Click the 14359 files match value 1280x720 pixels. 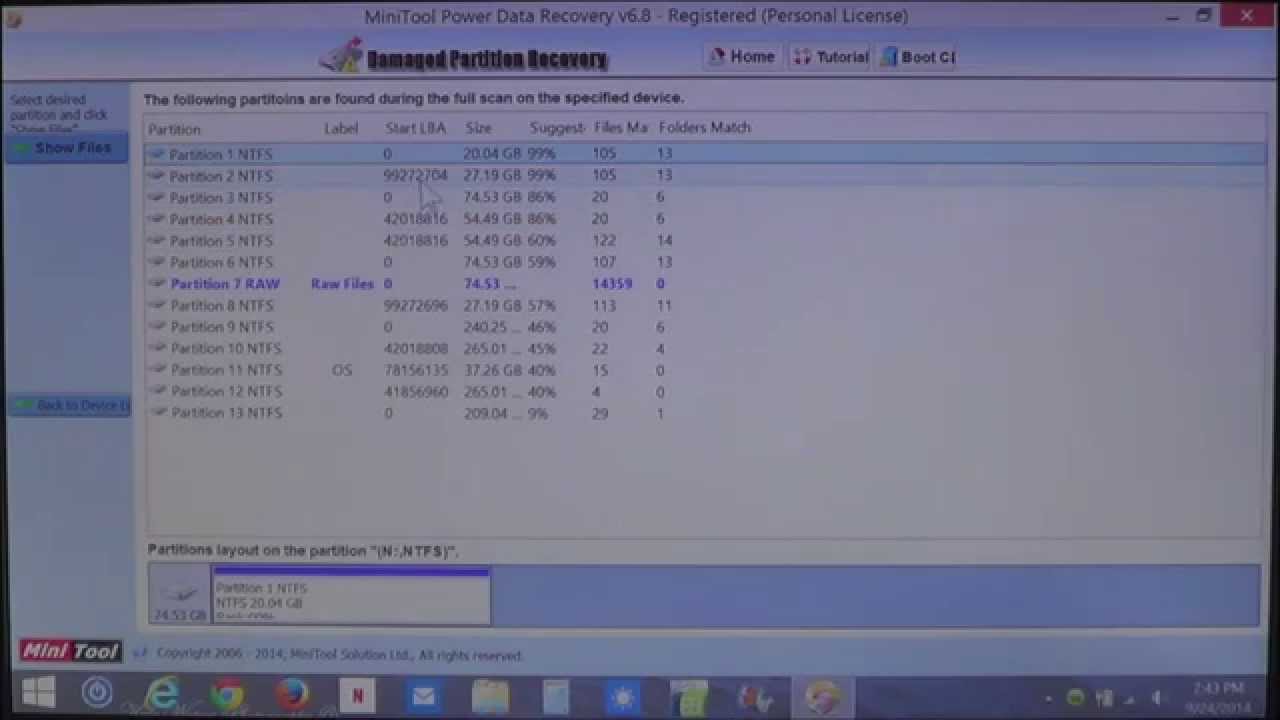pos(613,284)
